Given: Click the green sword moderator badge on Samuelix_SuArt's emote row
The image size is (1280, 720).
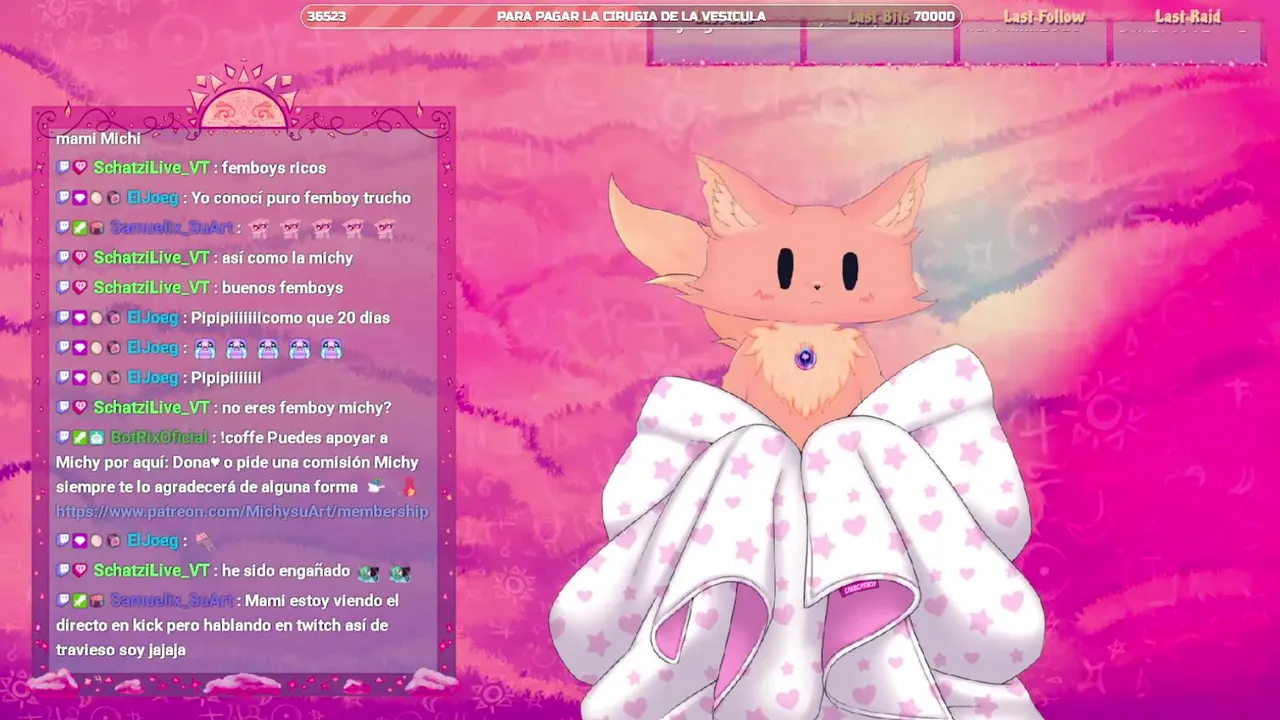Looking at the screenshot, I should pos(80,228).
